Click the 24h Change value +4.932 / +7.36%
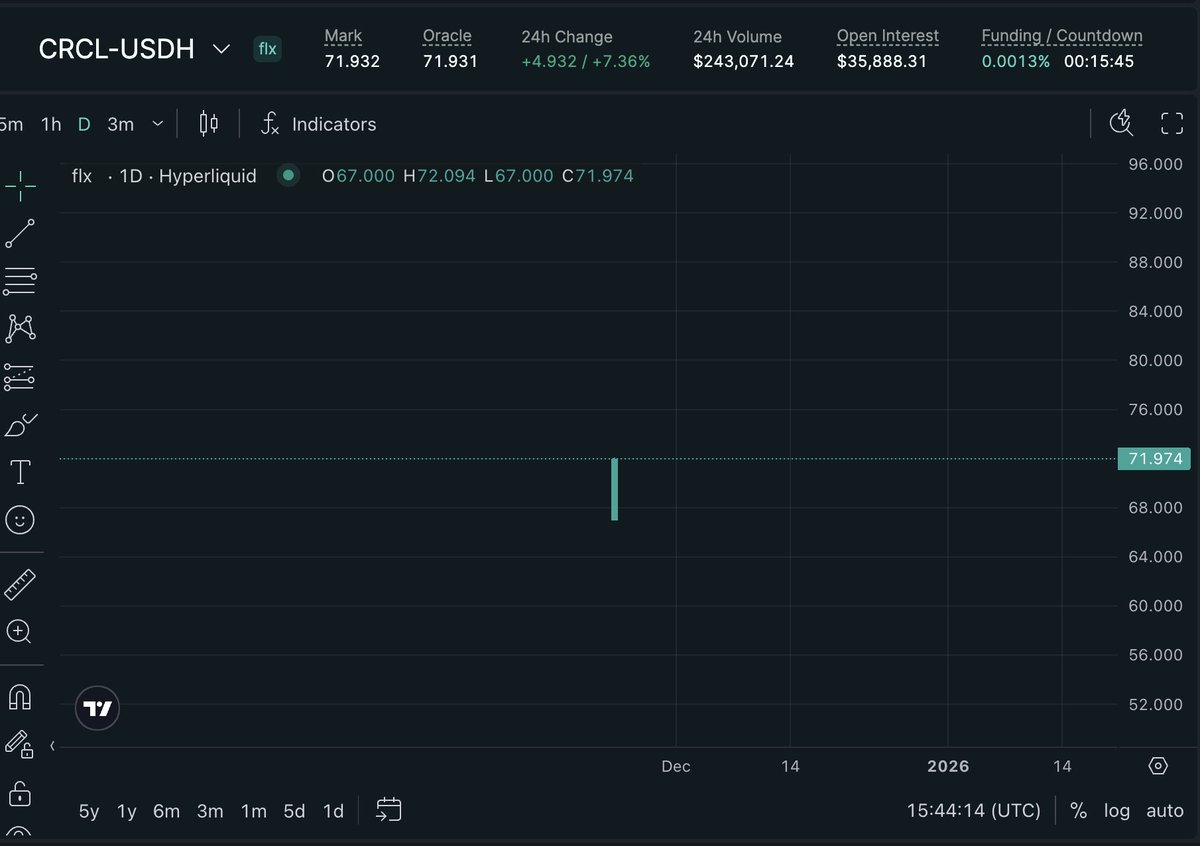 (586, 61)
